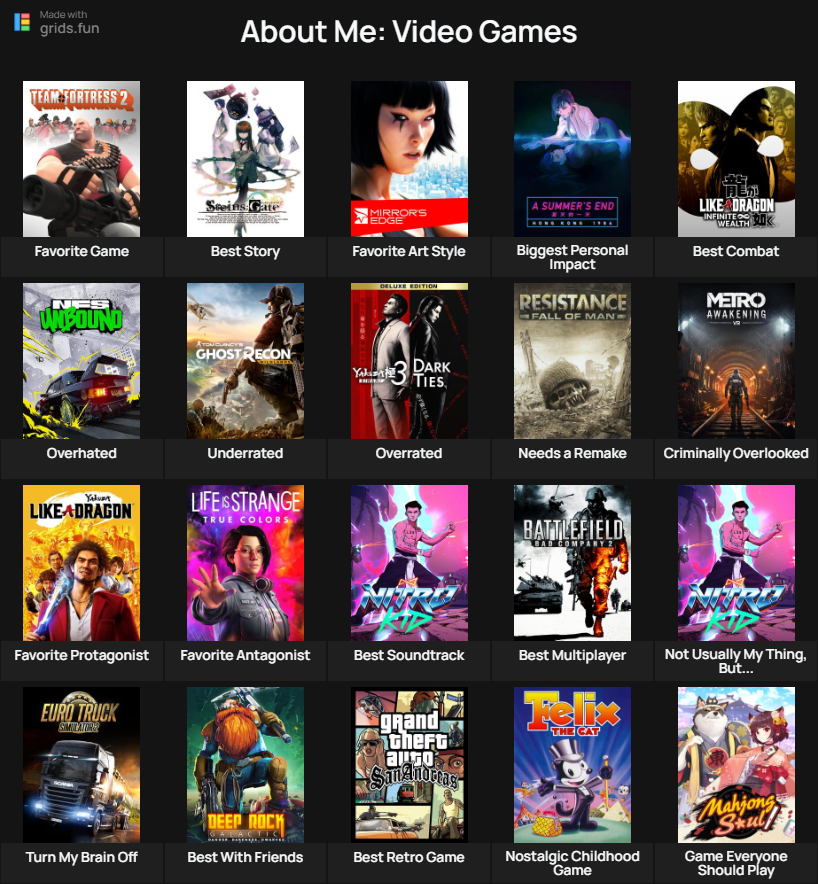Select the "Turn My Brain Off" label
Image resolution: width=818 pixels, height=884 pixels.
pos(82,857)
